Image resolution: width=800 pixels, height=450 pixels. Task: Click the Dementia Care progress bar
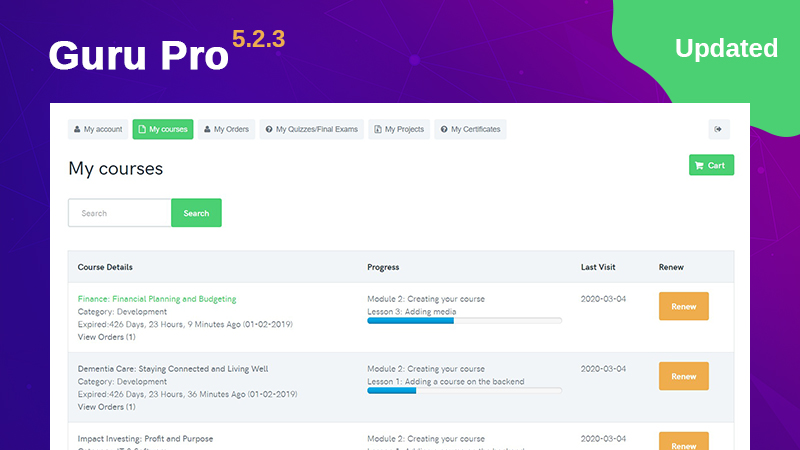tap(464, 391)
